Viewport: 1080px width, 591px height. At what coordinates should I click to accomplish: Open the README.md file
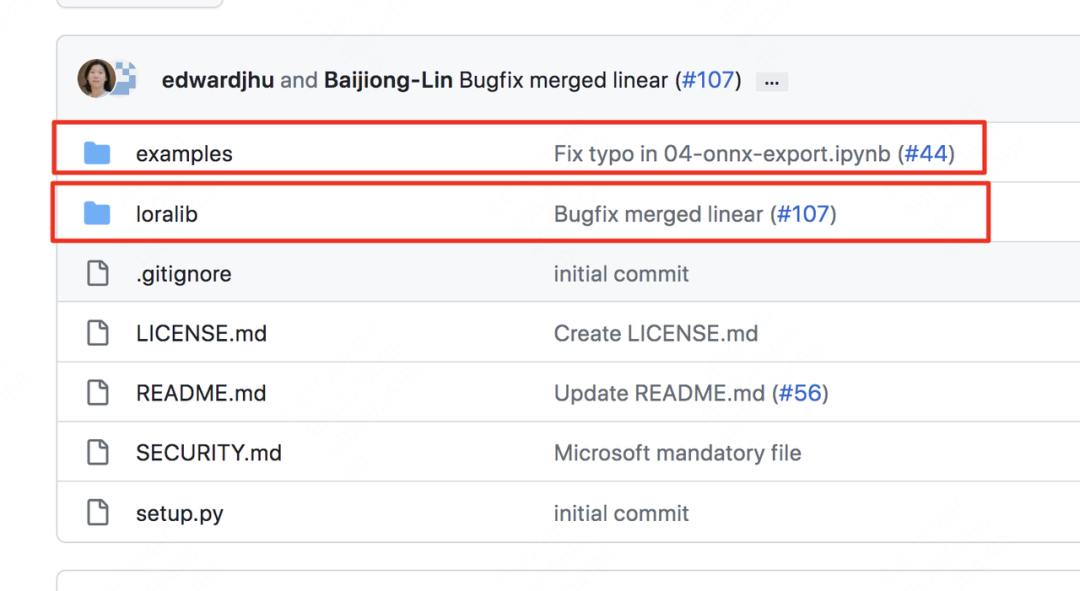click(201, 393)
